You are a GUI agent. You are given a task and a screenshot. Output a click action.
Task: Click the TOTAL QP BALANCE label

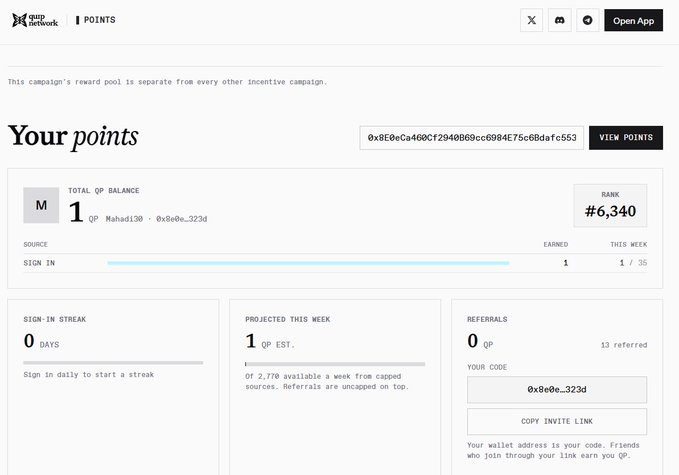coord(103,191)
